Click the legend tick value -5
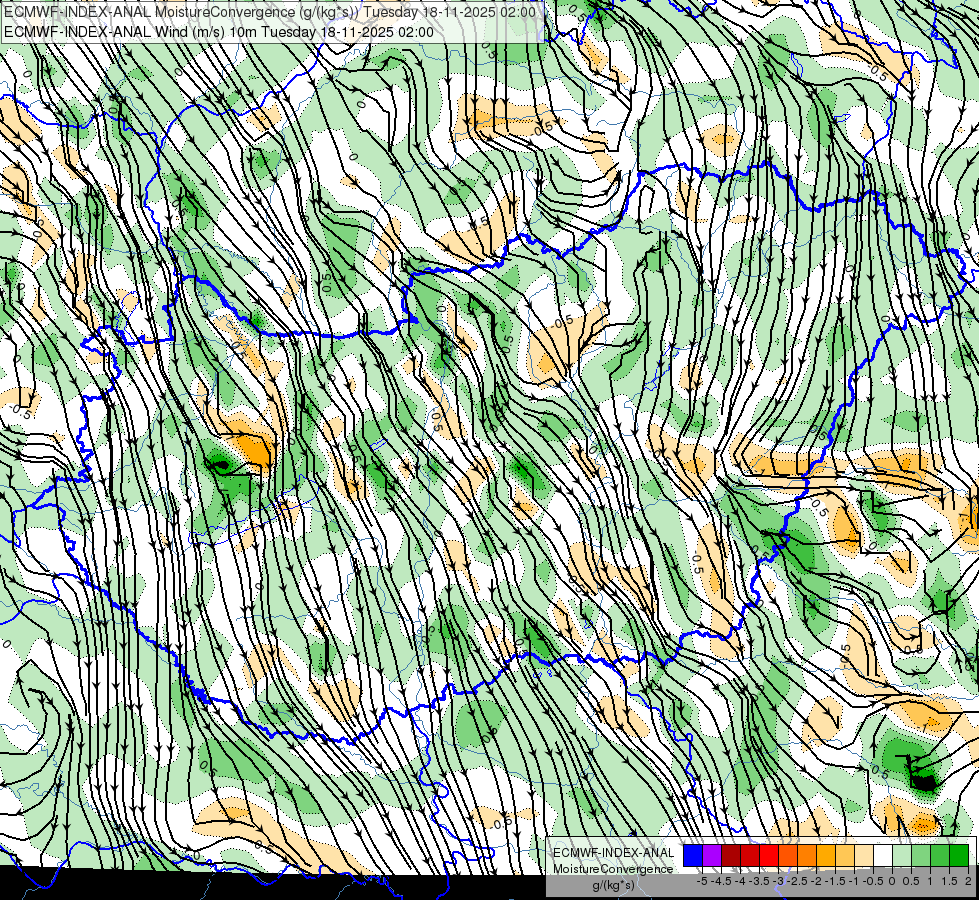979x900 pixels. [x=702, y=881]
